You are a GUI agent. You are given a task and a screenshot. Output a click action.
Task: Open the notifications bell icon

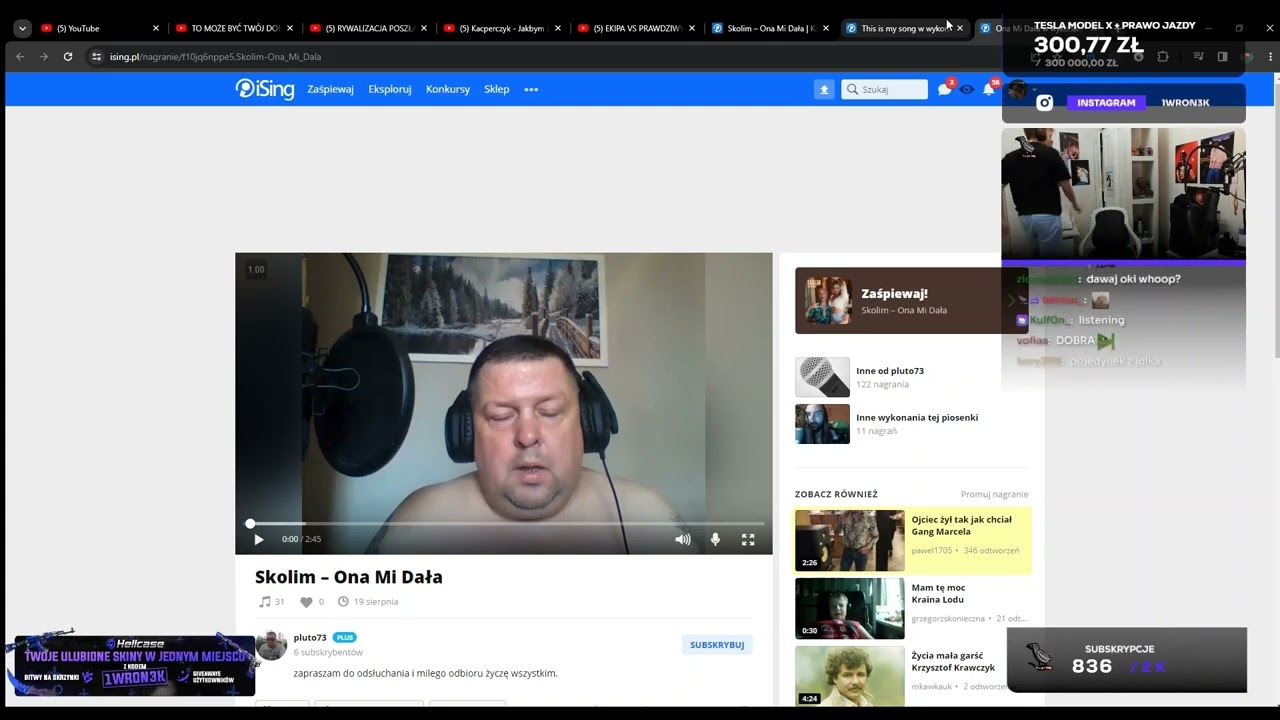tap(988, 89)
